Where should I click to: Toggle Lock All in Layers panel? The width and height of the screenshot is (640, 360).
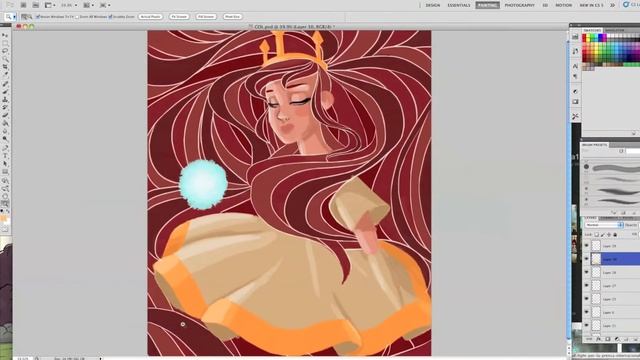coord(615,235)
